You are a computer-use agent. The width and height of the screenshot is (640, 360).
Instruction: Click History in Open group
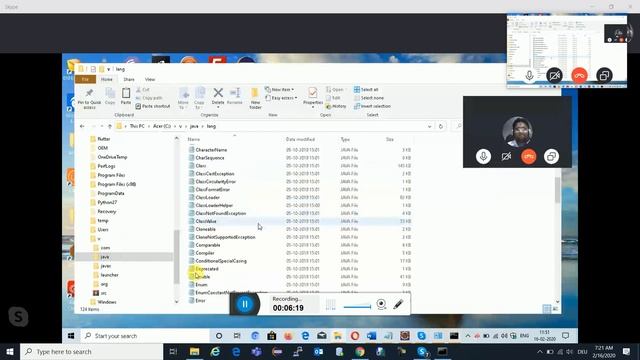pyautogui.click(x=336, y=106)
